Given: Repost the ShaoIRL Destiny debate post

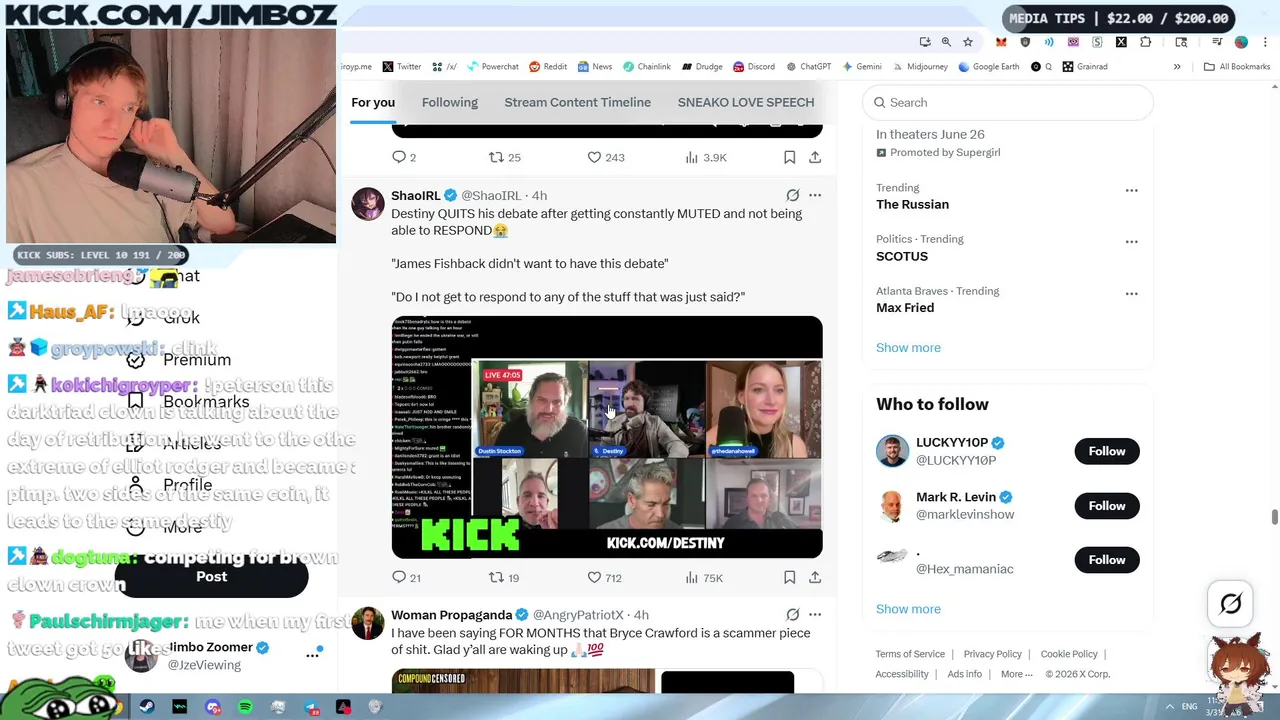Looking at the screenshot, I should pyautogui.click(x=503, y=577).
